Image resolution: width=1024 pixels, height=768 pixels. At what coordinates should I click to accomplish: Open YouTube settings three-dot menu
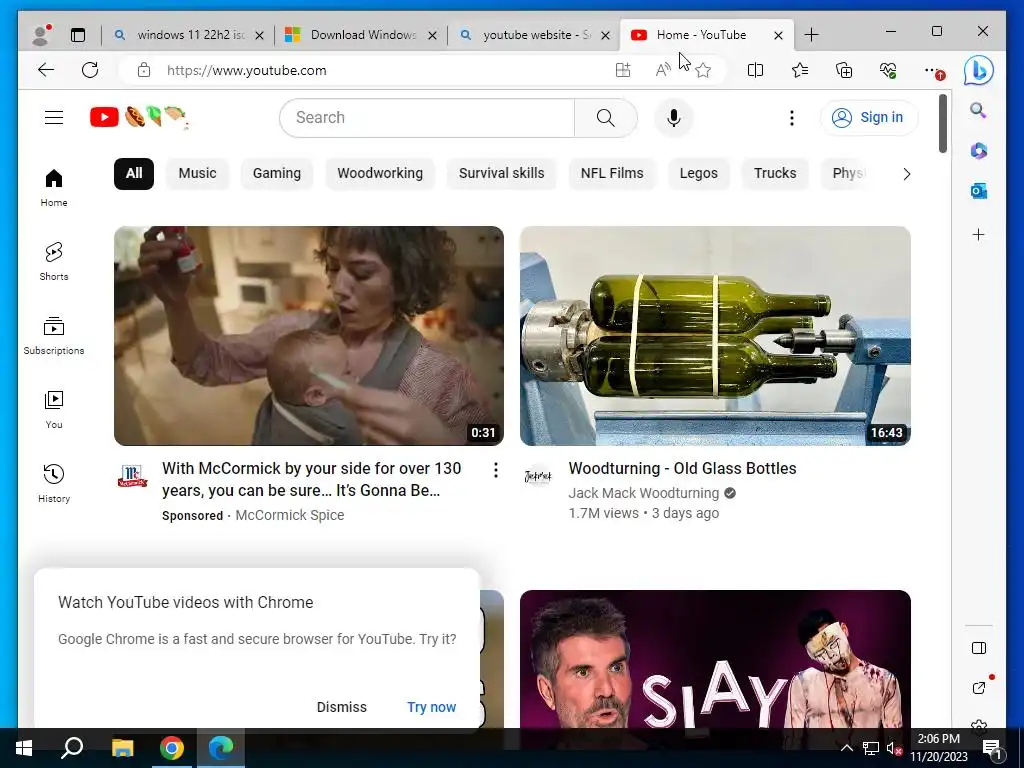coord(792,118)
